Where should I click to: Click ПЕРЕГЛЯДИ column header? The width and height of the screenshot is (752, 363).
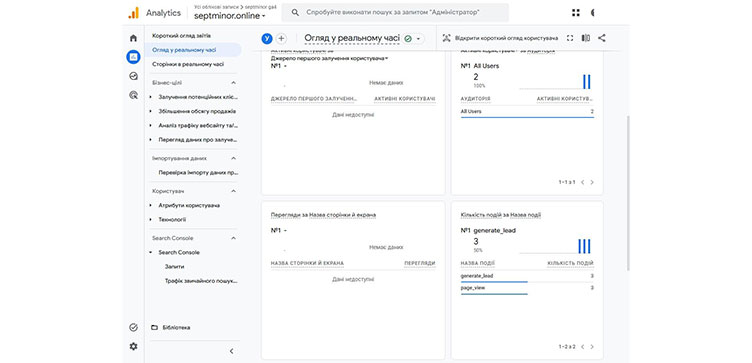click(x=420, y=263)
